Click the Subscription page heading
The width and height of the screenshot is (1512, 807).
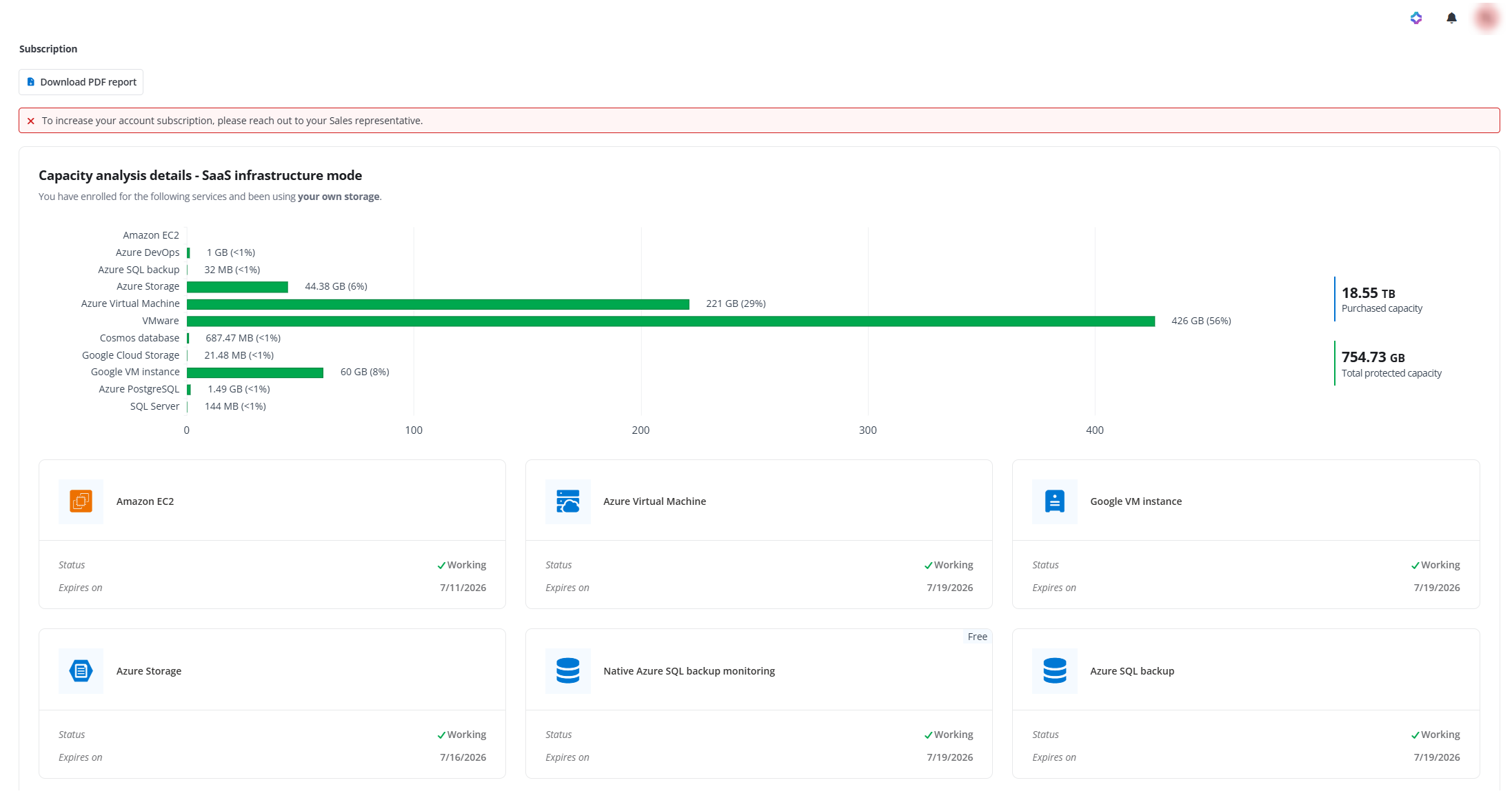[x=48, y=49]
